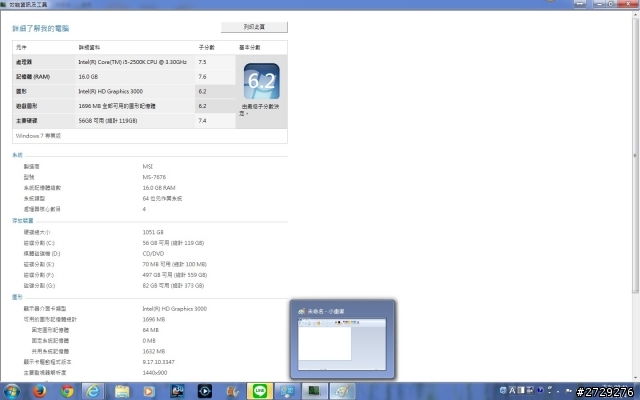Click the 82 GB free of 373 GB value
Viewport: 640px width, 400px height.
[173, 285]
